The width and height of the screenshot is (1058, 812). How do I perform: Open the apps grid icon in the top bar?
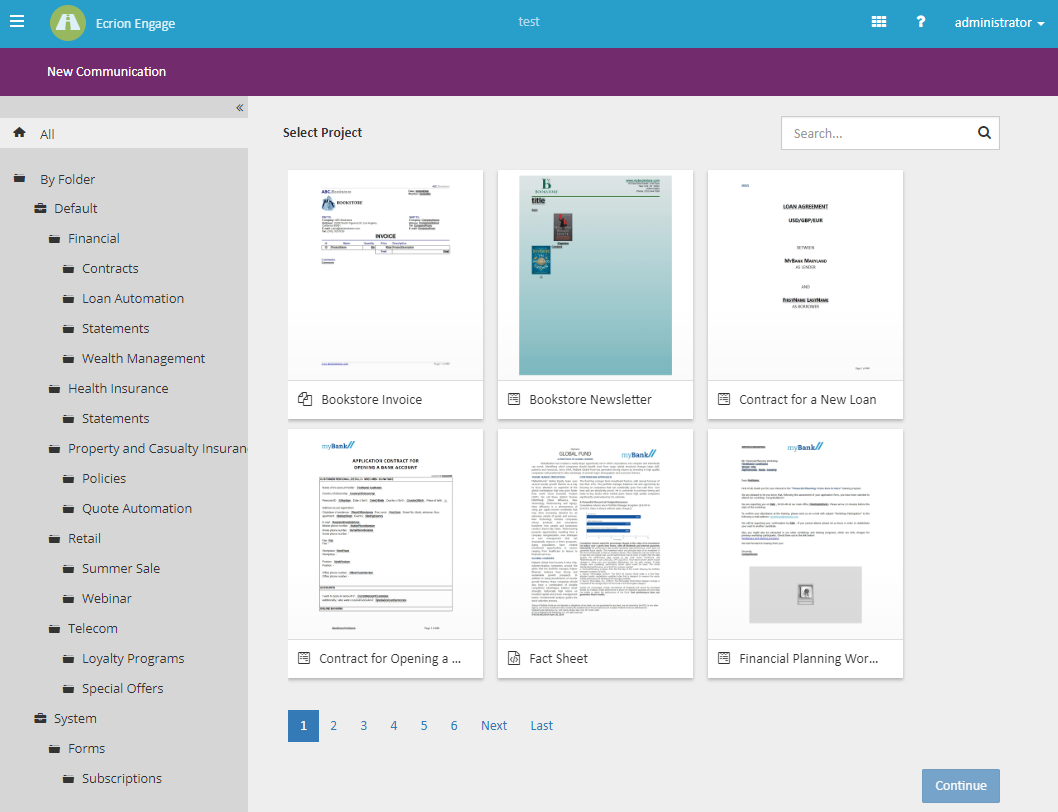[x=878, y=21]
